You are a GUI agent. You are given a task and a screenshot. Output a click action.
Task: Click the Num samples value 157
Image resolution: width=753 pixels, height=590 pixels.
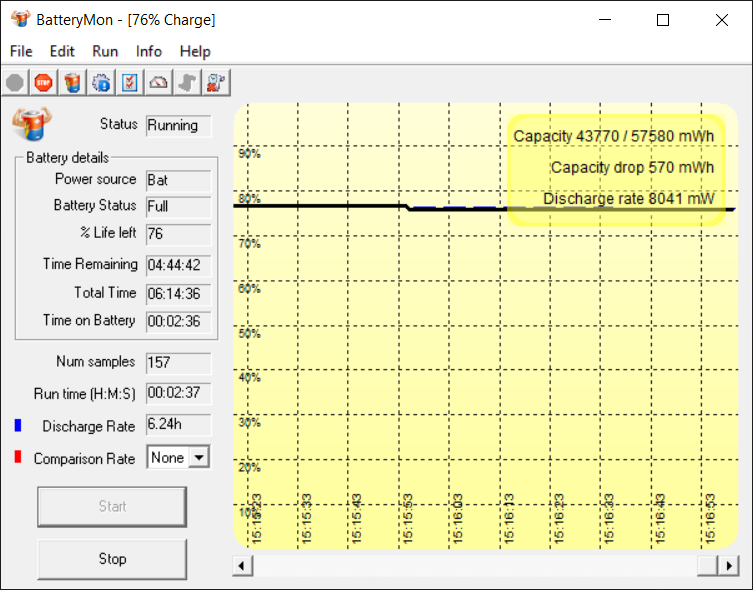[x=179, y=363]
